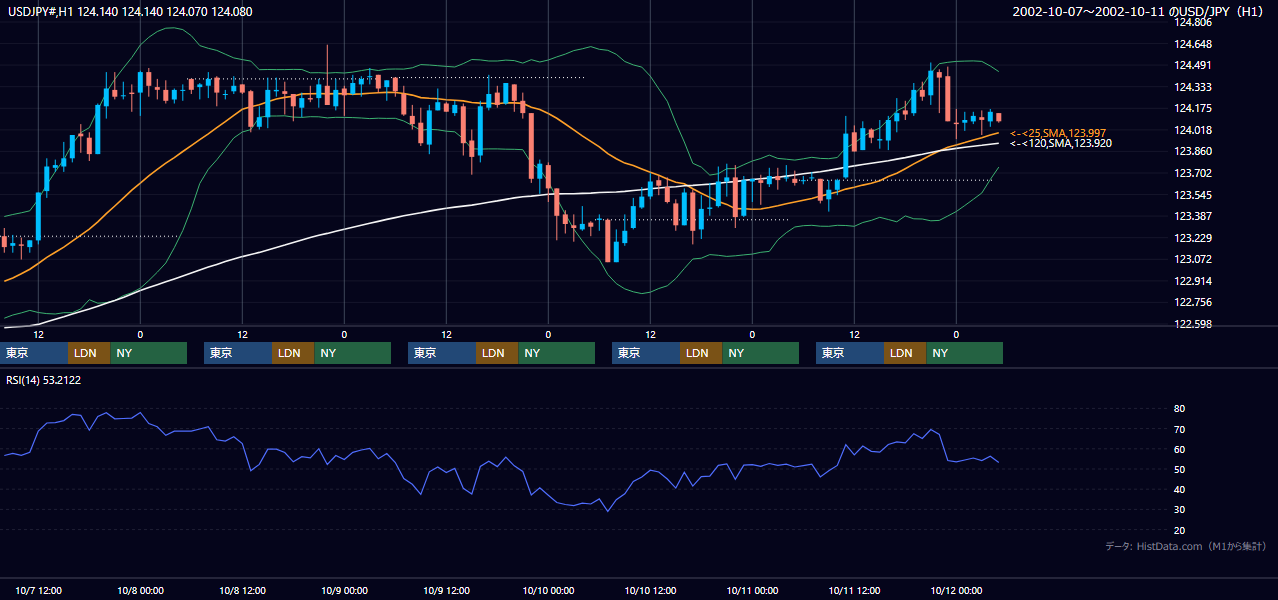
Task: Click the 120 SMA 123.920 white label
Action: pos(1061,144)
